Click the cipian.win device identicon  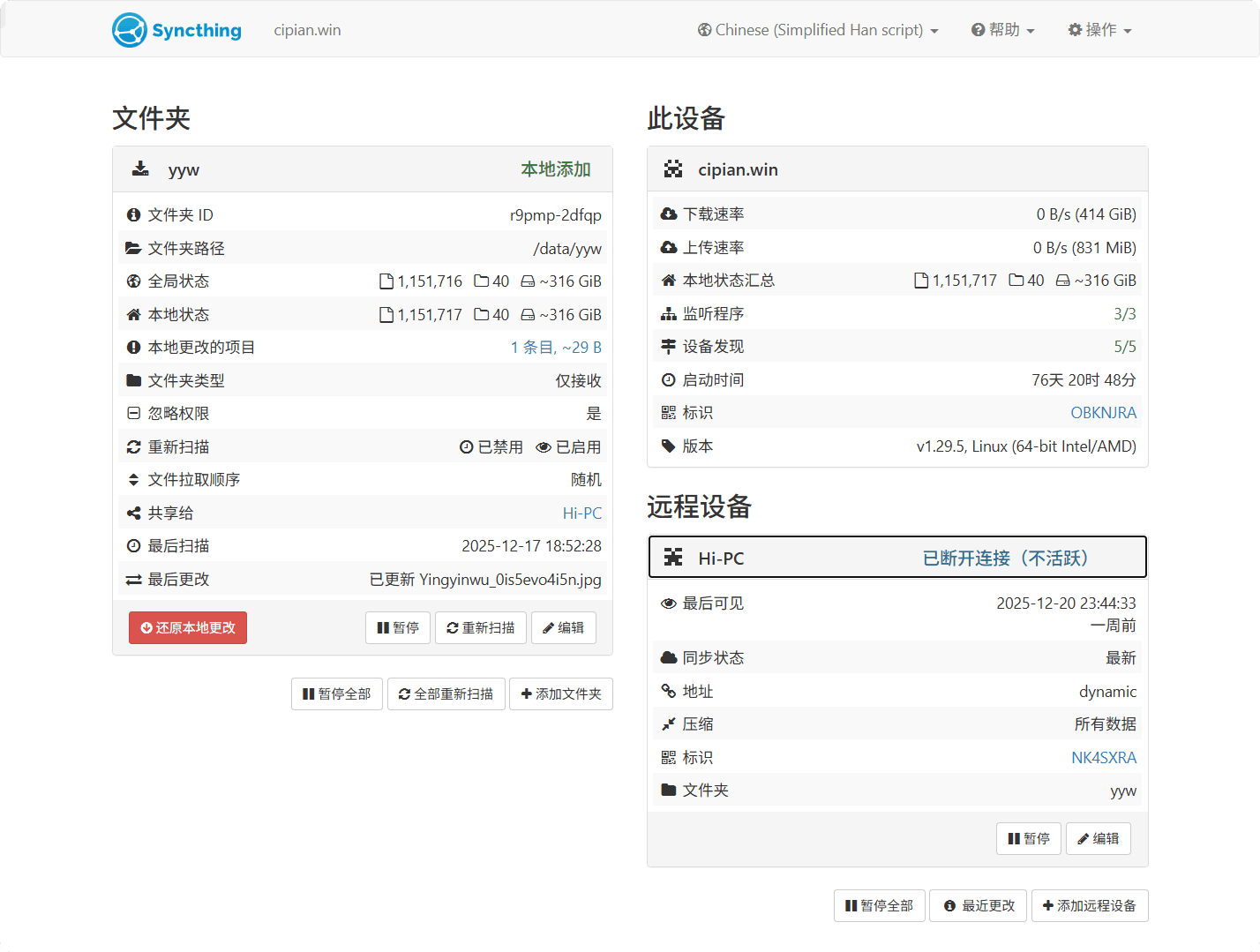coord(673,169)
